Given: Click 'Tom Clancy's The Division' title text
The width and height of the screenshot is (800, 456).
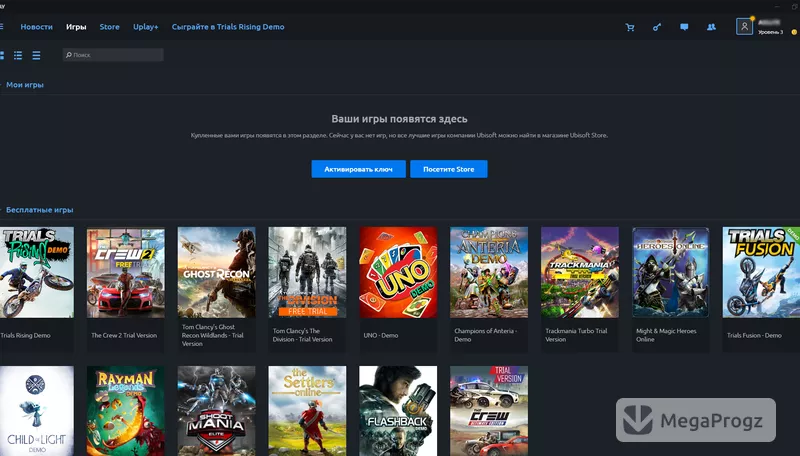Looking at the screenshot, I should [303, 335].
